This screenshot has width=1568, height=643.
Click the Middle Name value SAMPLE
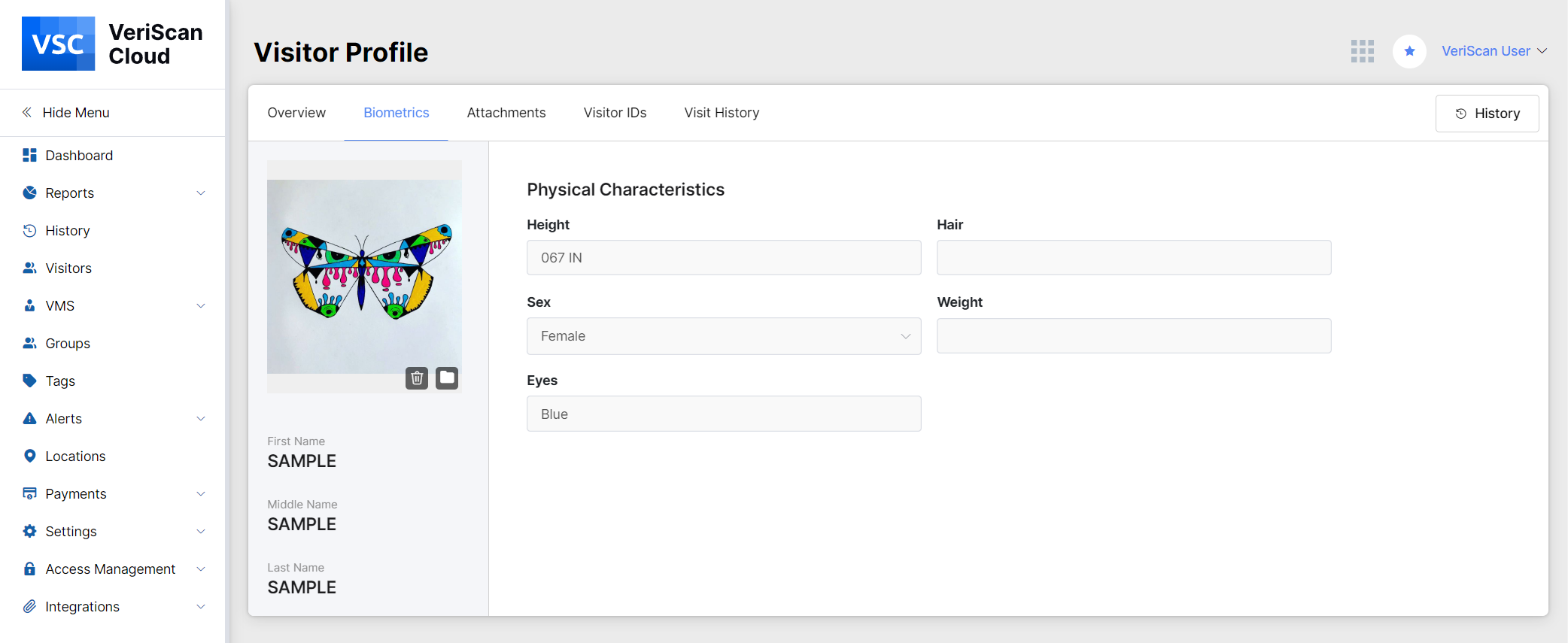click(302, 524)
